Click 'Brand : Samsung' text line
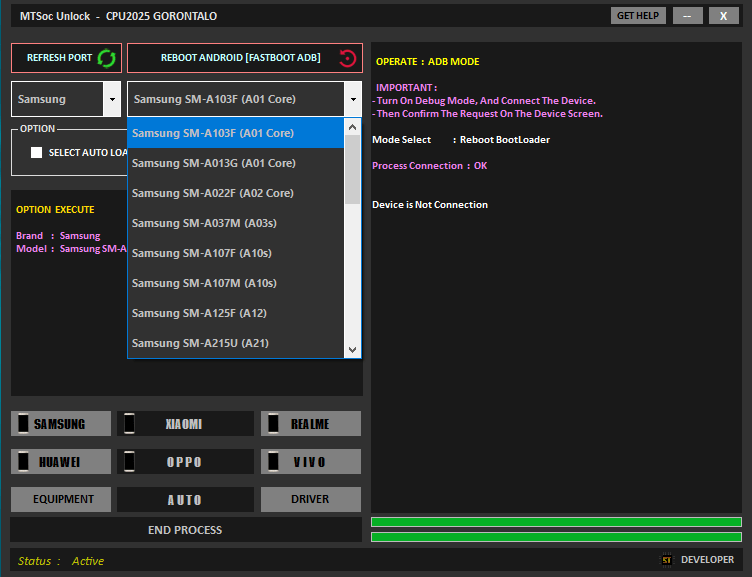Viewport: 752px width, 577px height. point(58,236)
